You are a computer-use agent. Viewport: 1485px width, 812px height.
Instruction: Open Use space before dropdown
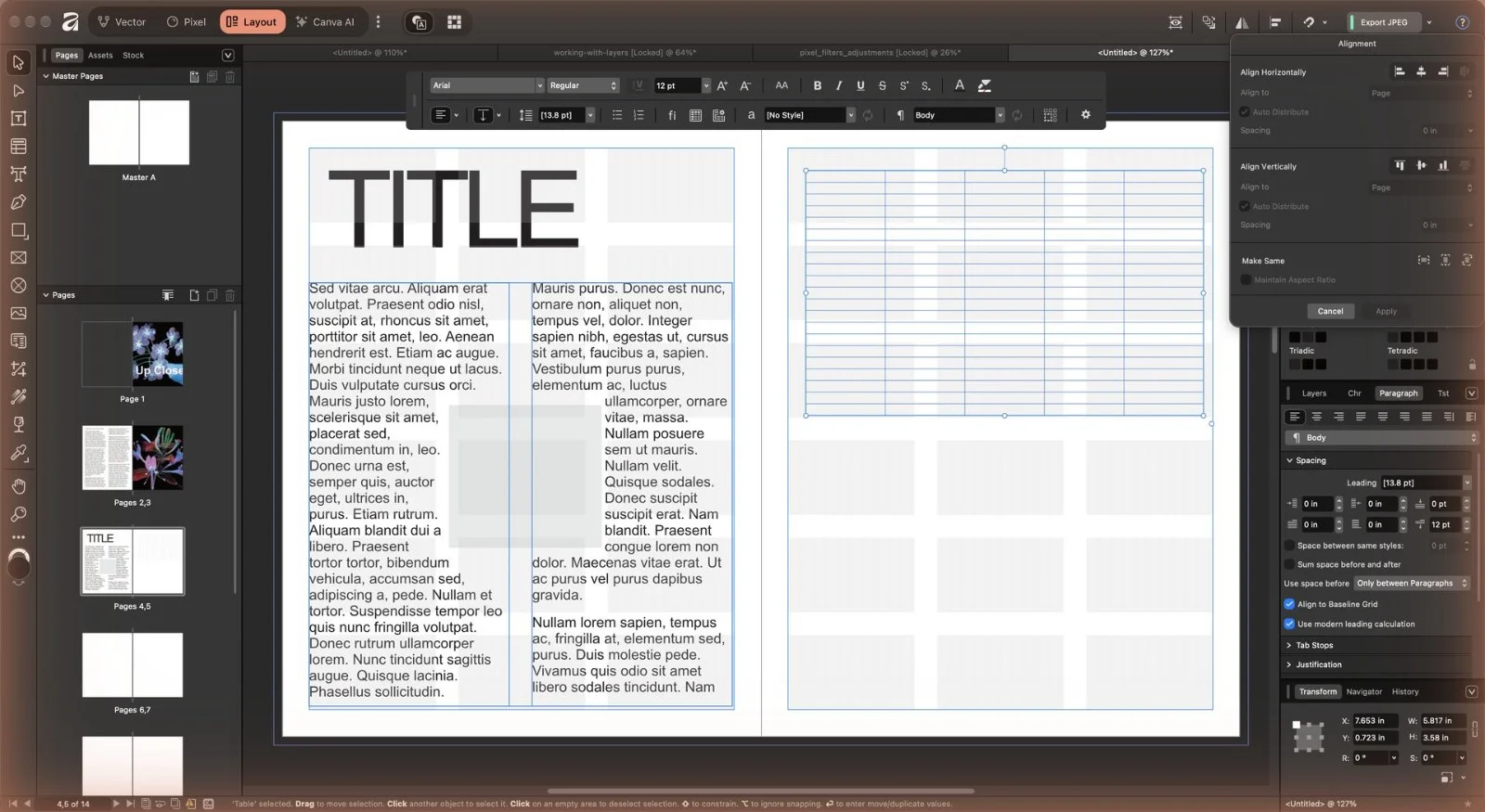pyautogui.click(x=1412, y=584)
